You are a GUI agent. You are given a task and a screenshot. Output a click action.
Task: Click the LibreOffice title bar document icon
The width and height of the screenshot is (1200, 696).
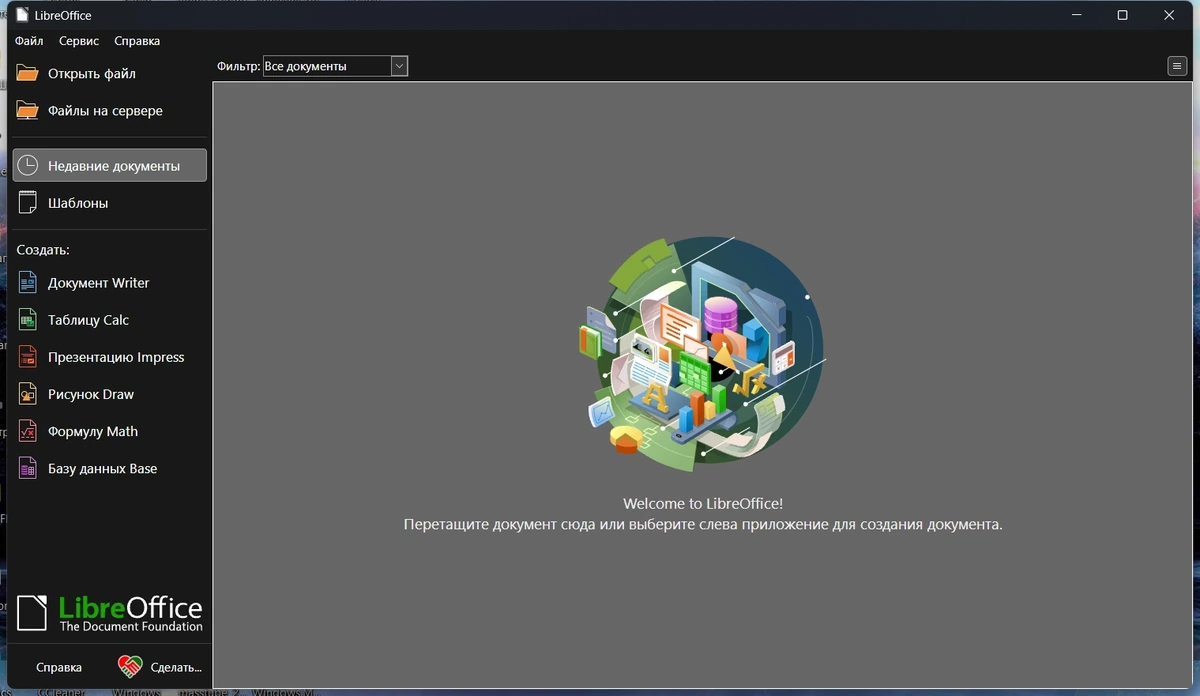point(21,14)
